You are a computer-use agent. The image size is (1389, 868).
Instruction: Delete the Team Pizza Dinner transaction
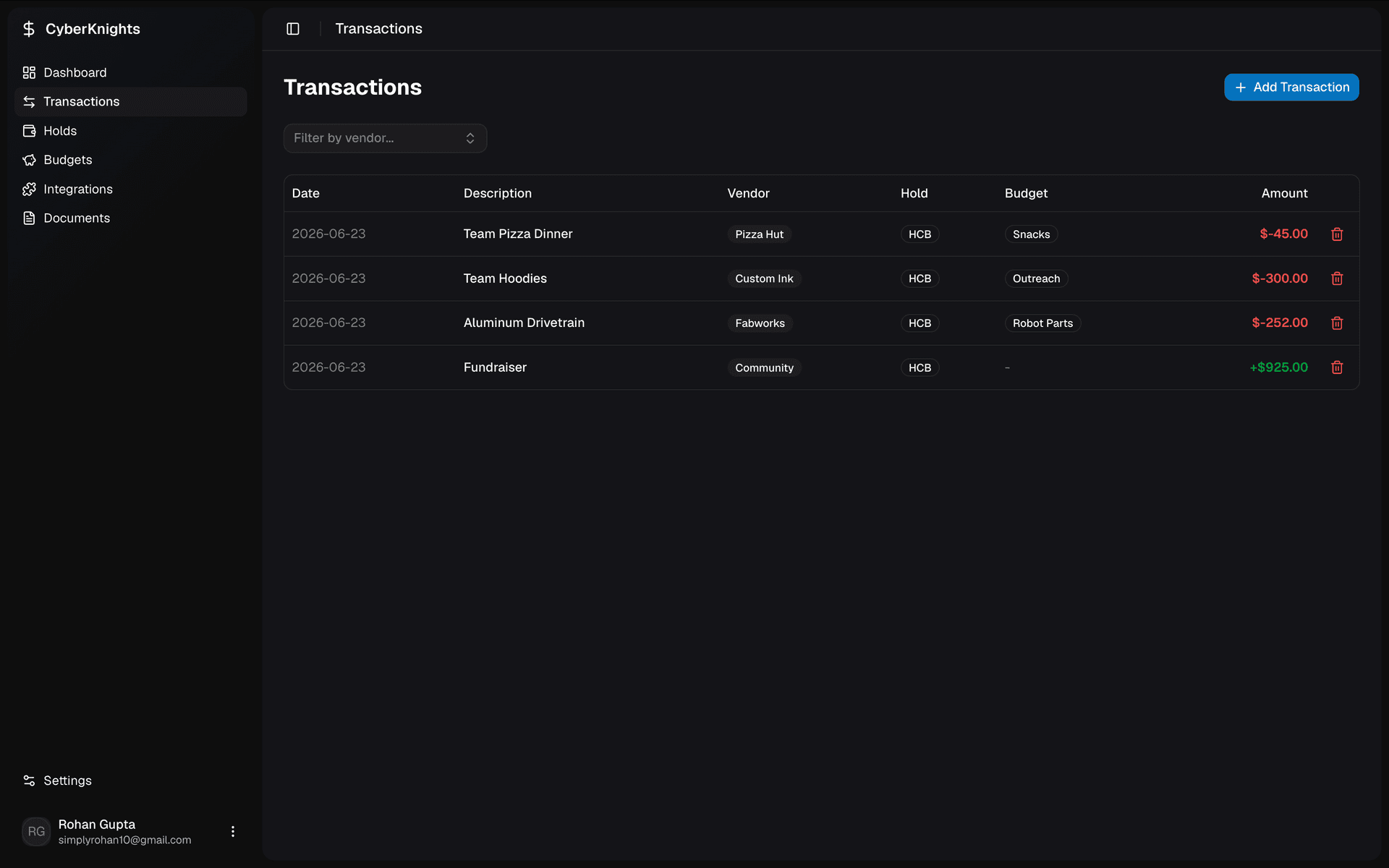point(1337,234)
